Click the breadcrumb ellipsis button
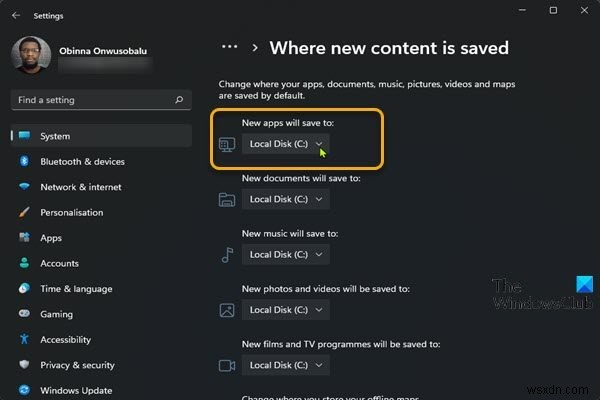Viewport: 600px width, 400px height. click(x=230, y=47)
